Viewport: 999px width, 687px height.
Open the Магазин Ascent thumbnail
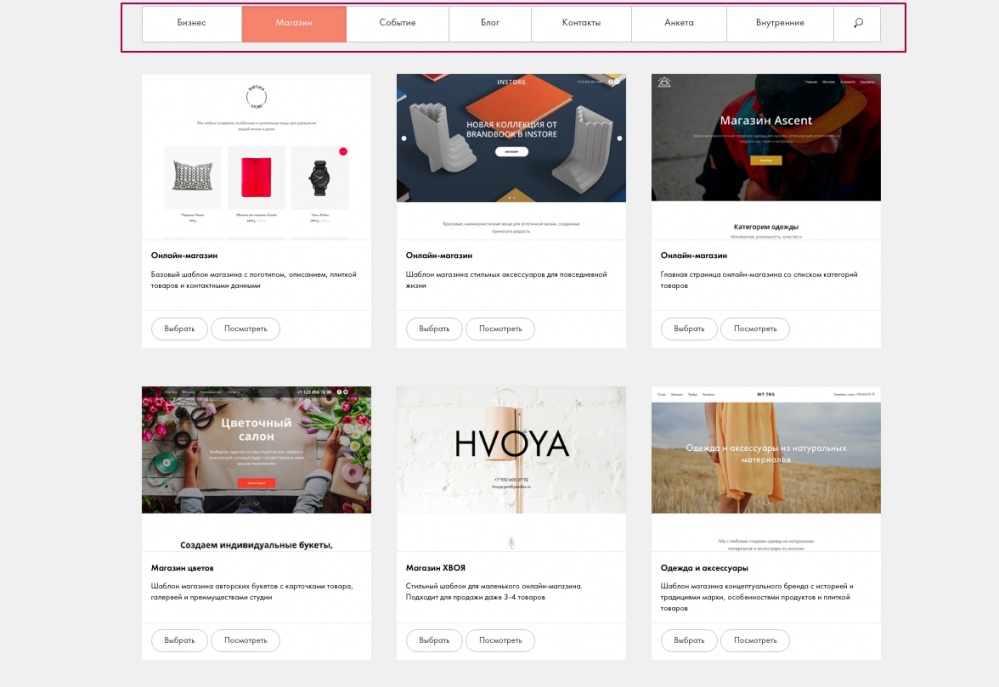[x=766, y=157]
